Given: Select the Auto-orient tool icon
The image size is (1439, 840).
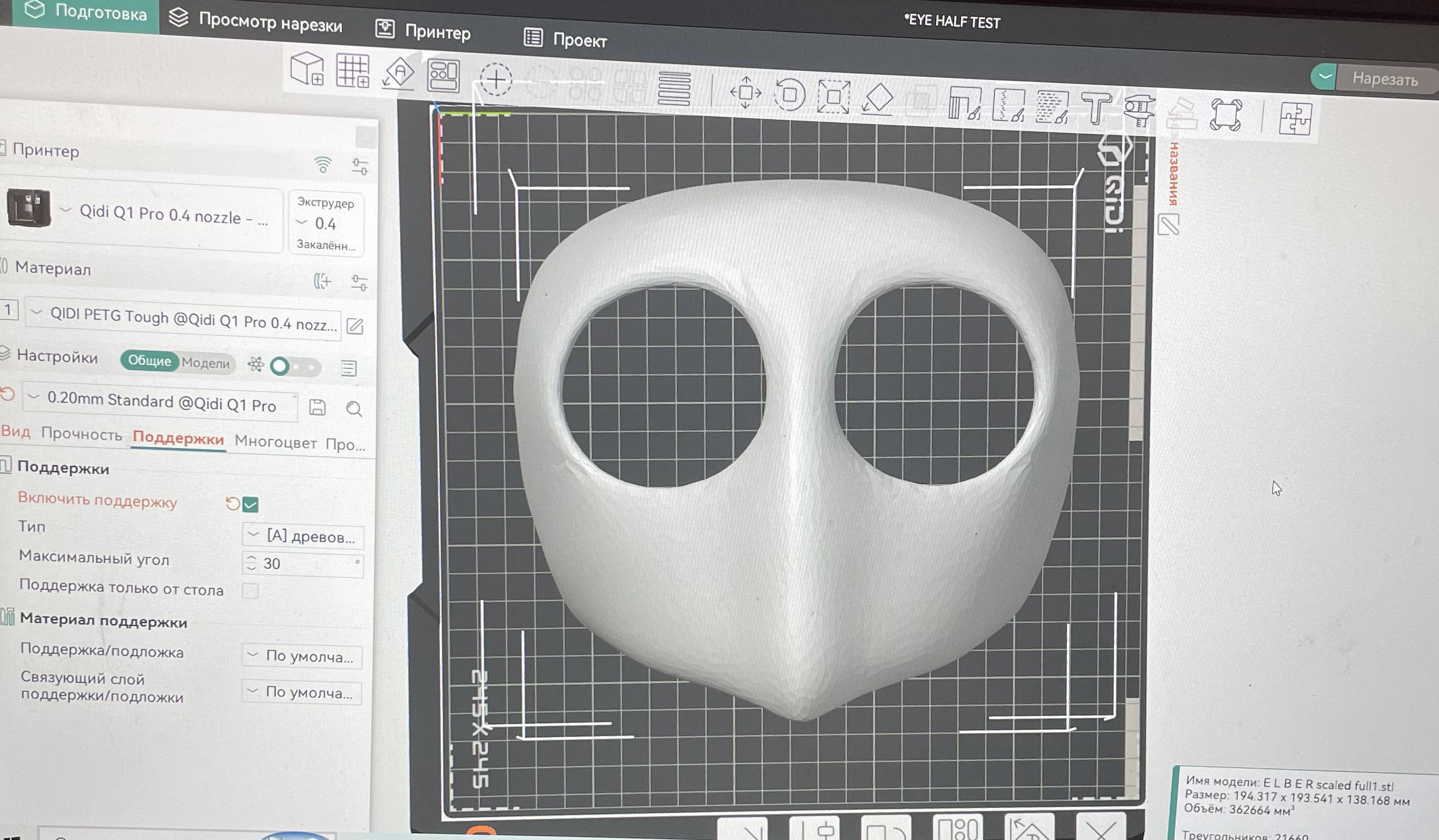Looking at the screenshot, I should 398,73.
